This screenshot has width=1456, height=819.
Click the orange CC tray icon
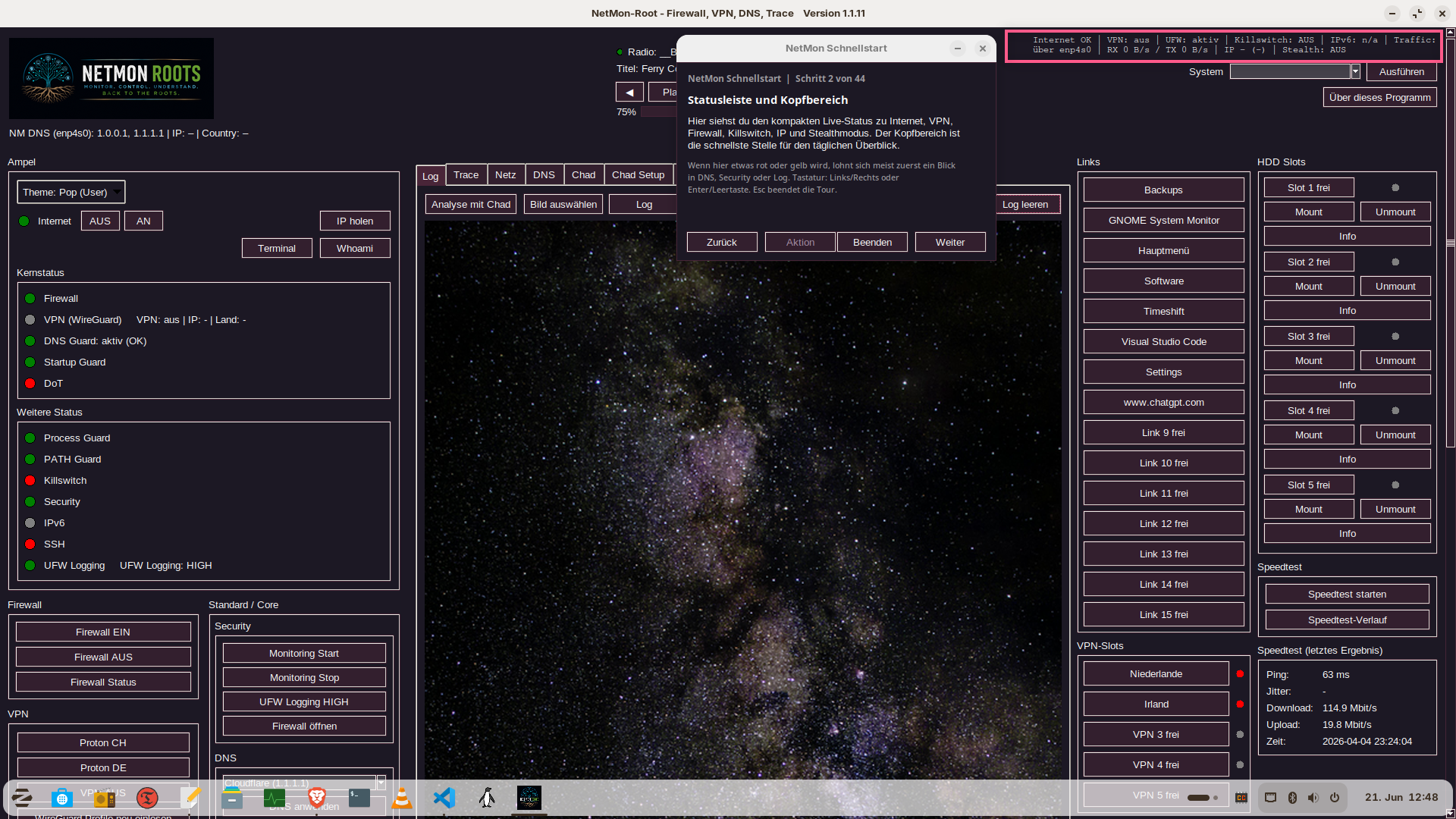[x=1241, y=798]
